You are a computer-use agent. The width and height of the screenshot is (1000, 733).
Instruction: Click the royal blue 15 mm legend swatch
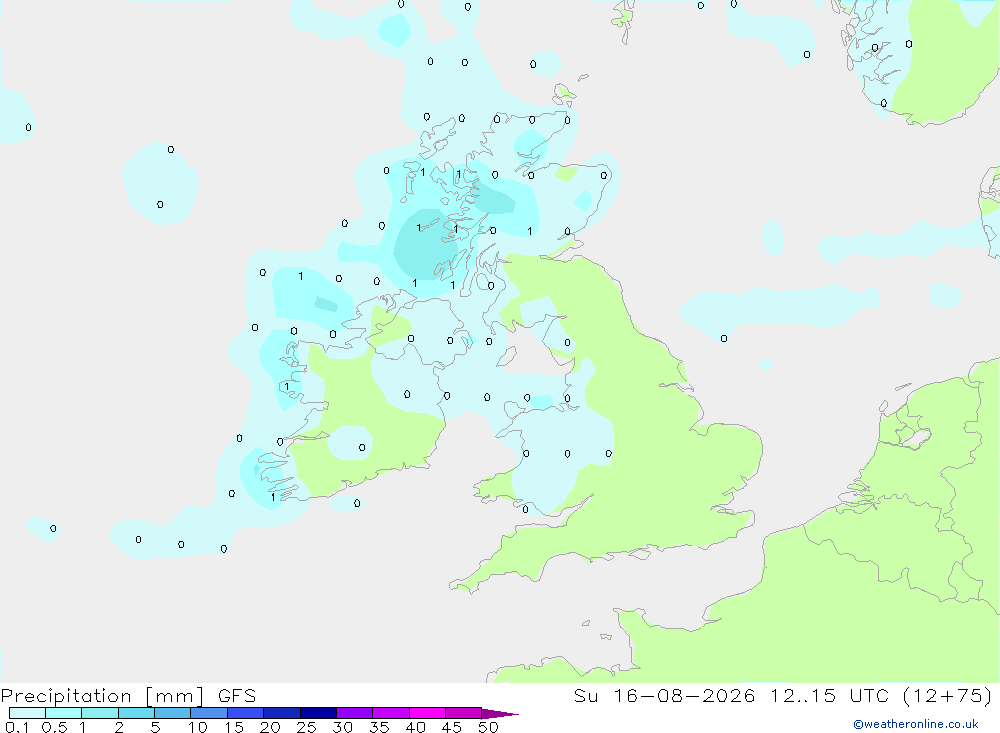246,713
